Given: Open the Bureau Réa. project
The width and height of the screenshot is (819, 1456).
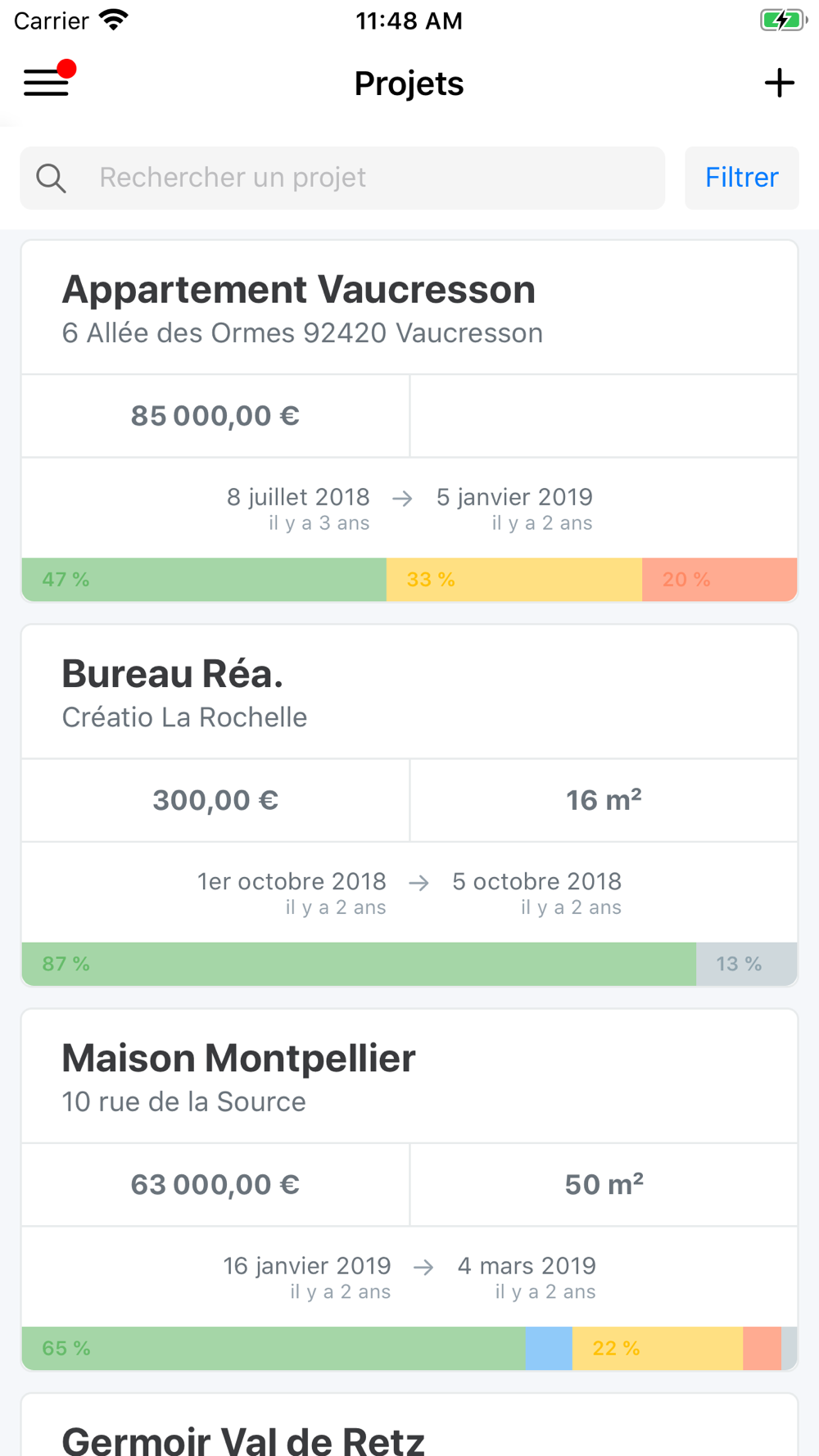Looking at the screenshot, I should [172, 674].
